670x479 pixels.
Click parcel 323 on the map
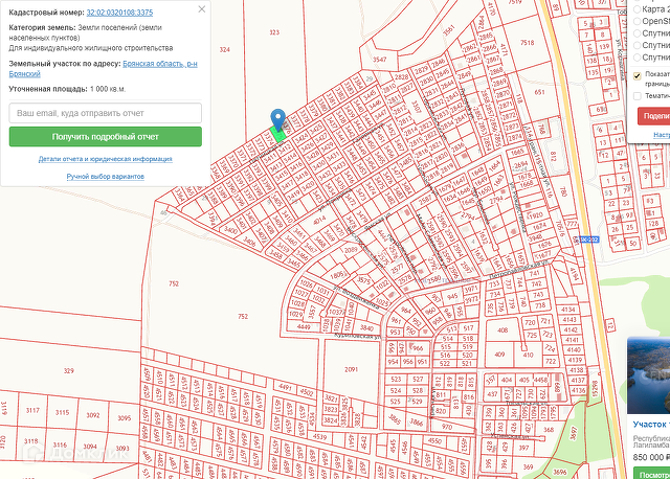point(274,32)
